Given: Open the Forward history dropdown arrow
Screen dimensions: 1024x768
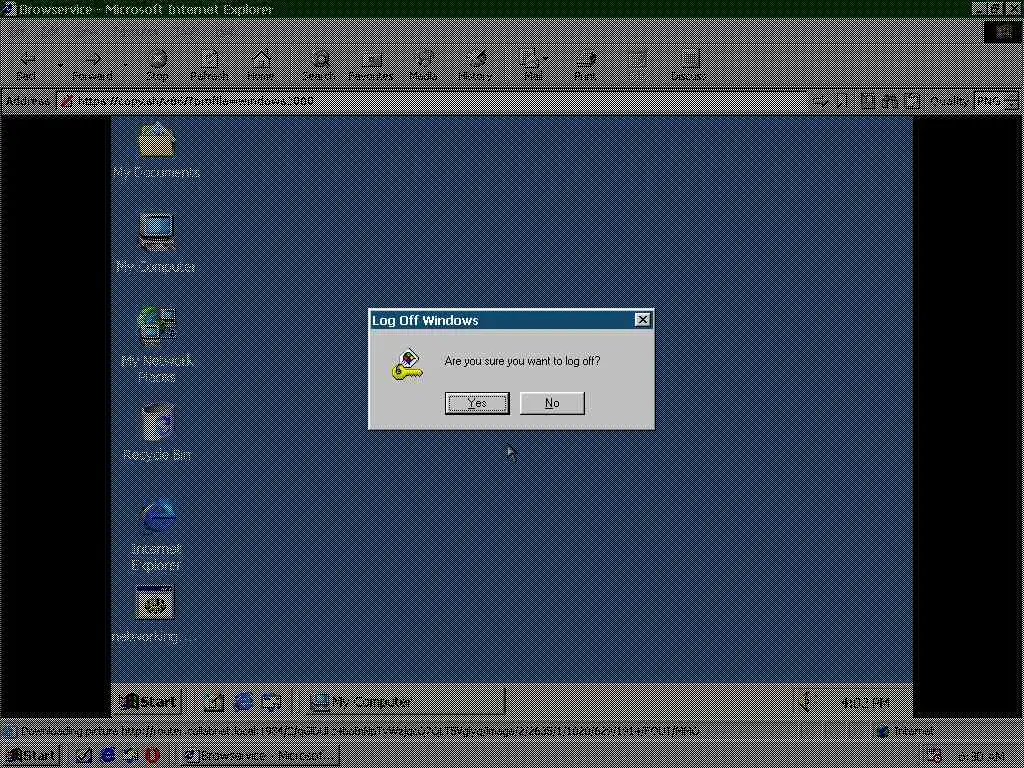Looking at the screenshot, I should 125,65.
